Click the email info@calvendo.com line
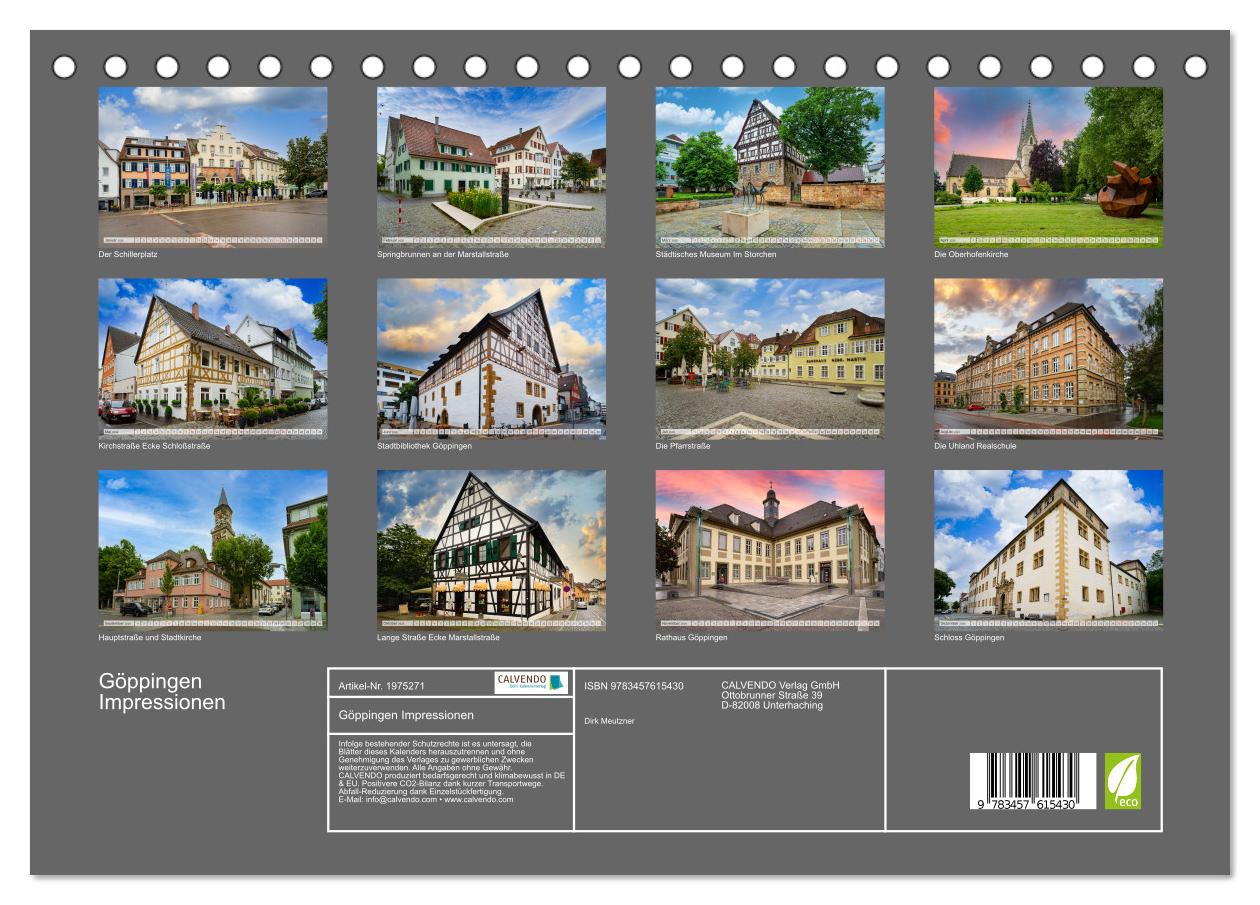The width and height of the screenshot is (1260, 905). click(426, 800)
